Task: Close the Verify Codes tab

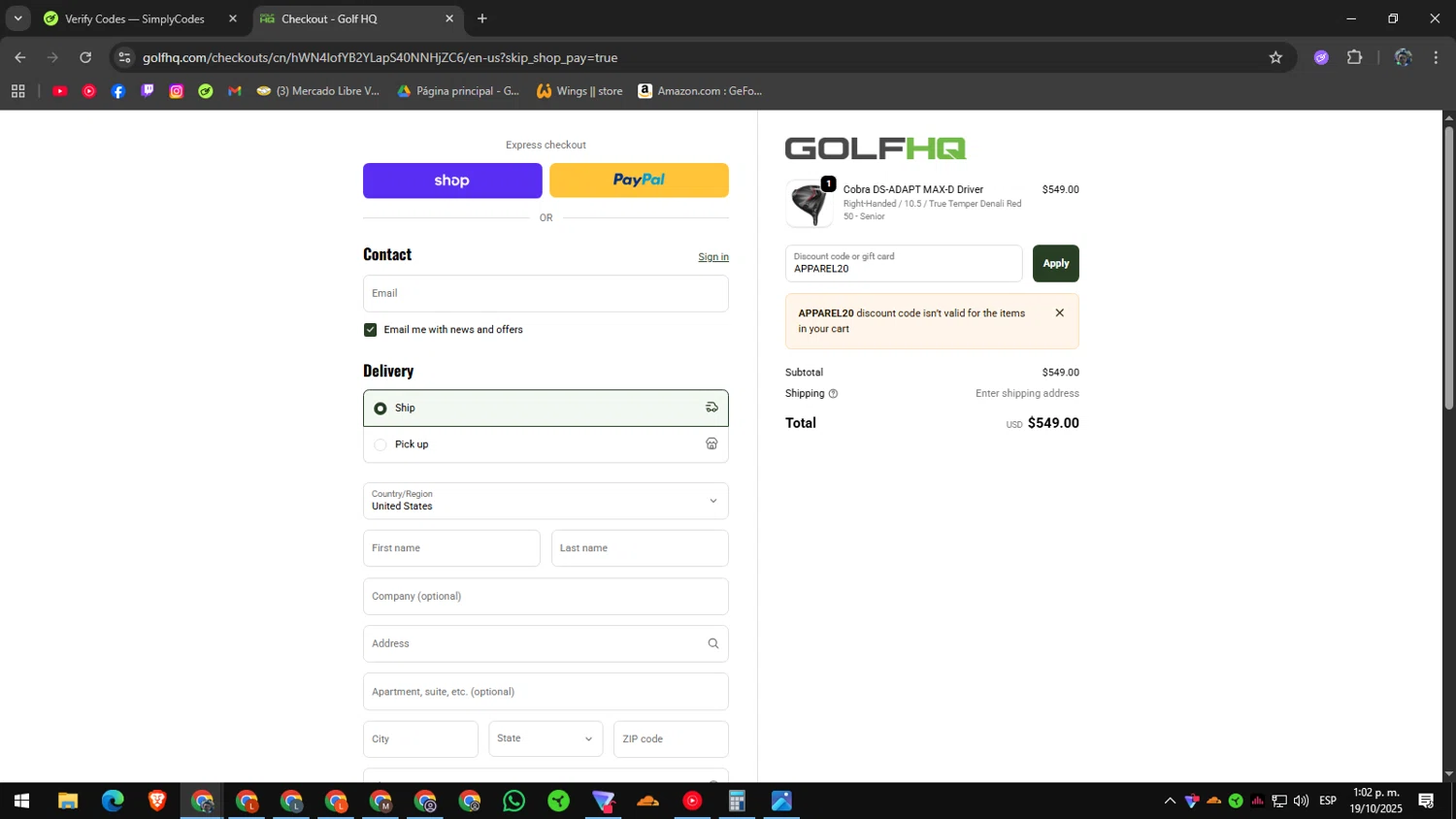Action: (x=233, y=18)
